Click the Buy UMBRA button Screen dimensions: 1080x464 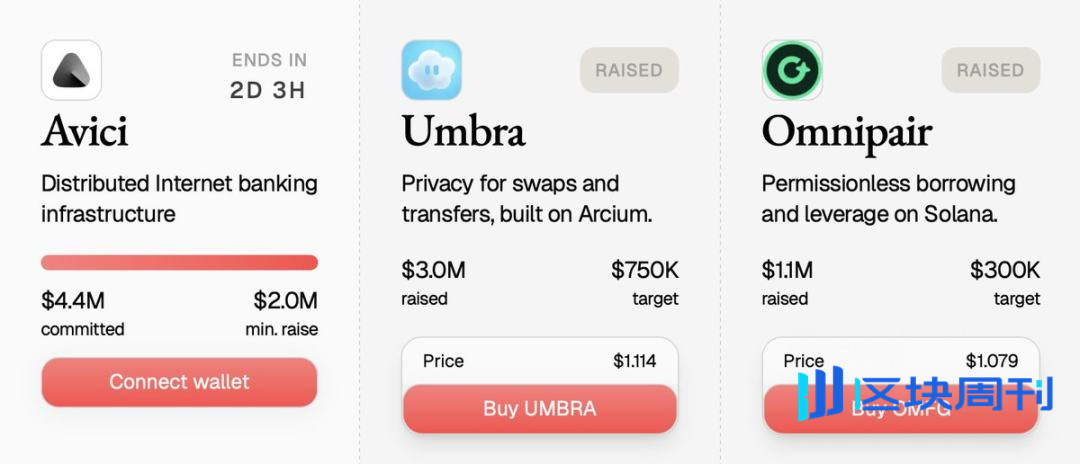point(539,408)
